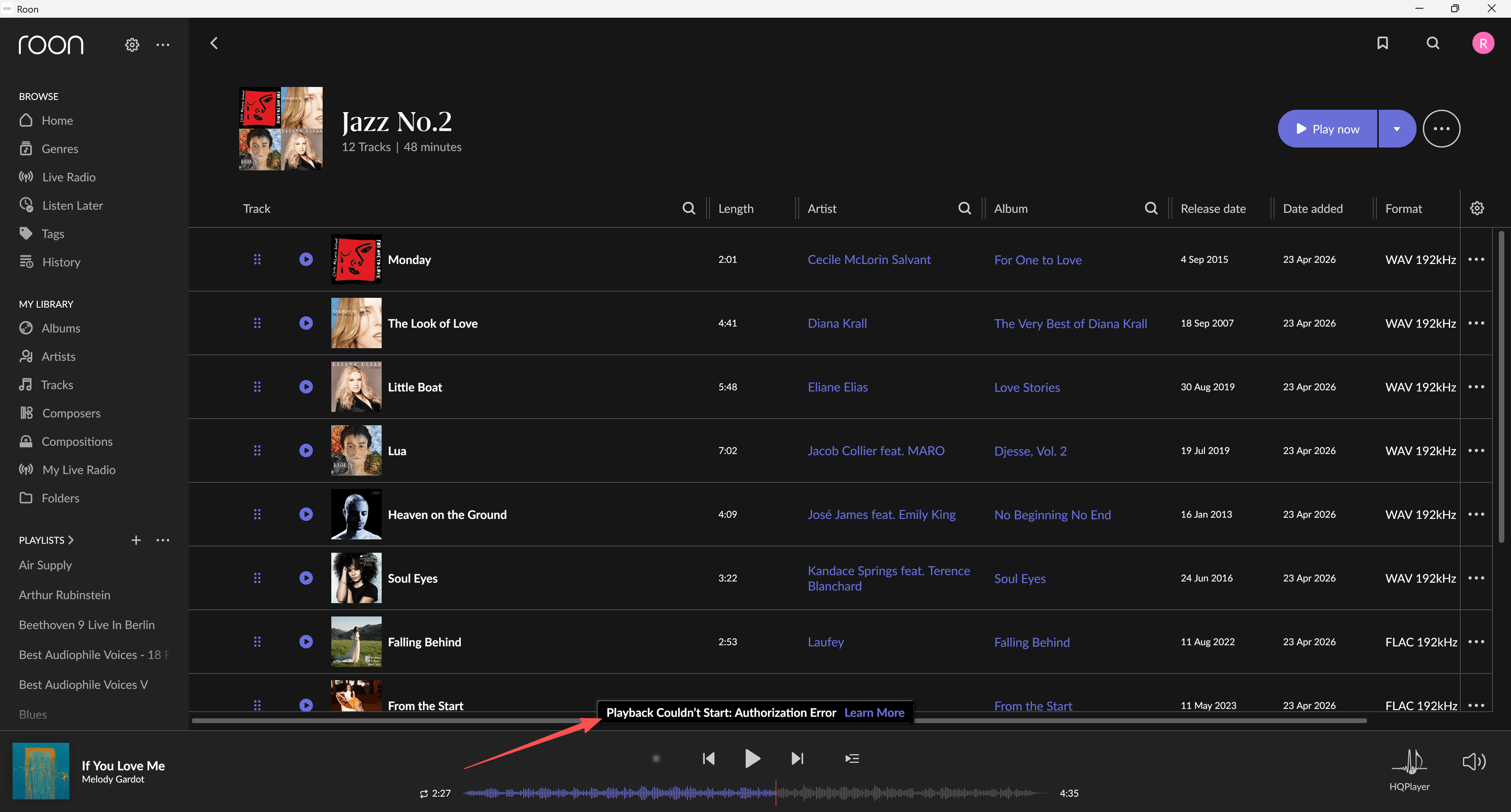Grab the drag handle for Lua
The image size is (1511, 812).
click(257, 450)
